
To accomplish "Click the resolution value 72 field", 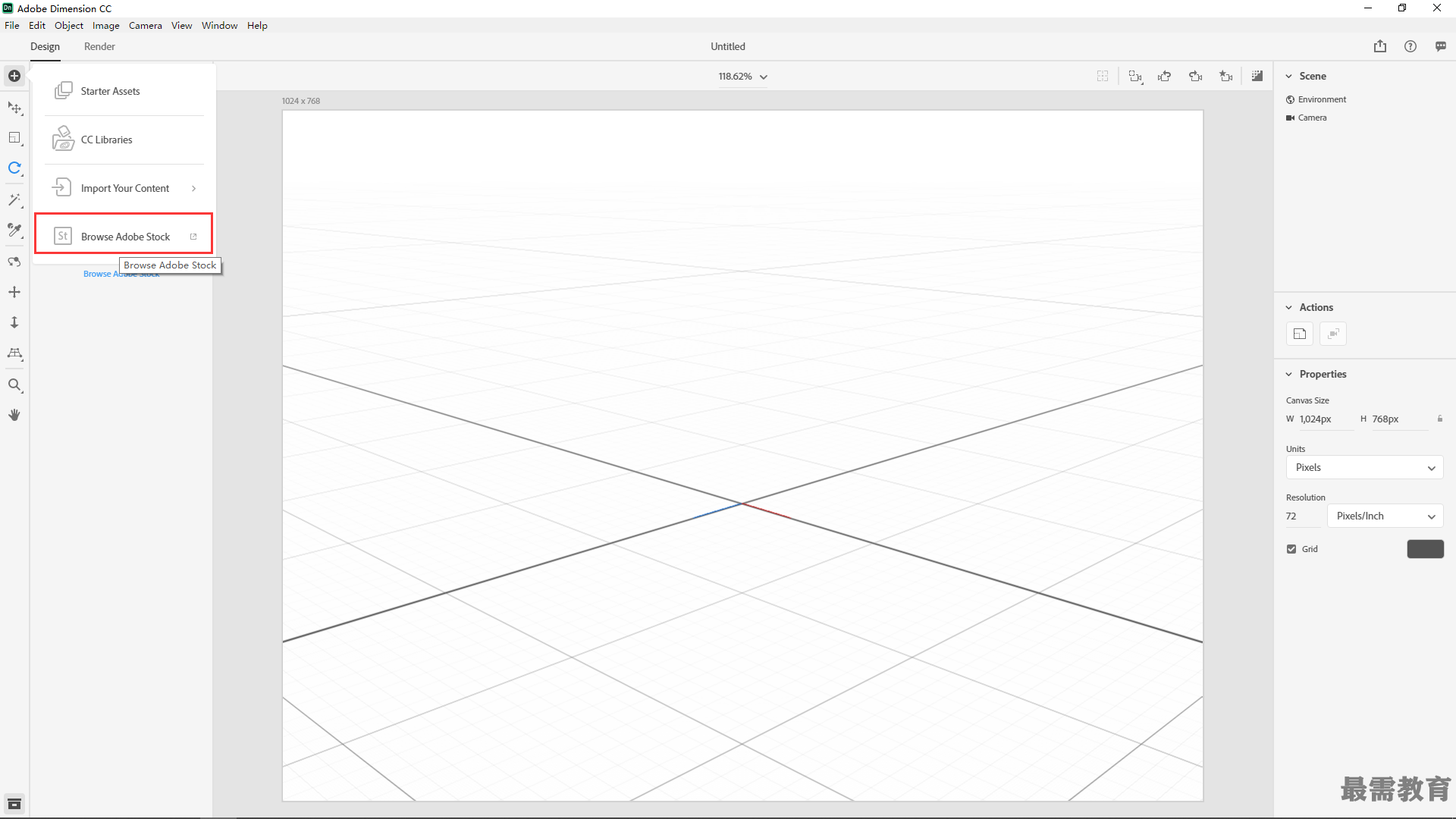I will click(x=1304, y=516).
